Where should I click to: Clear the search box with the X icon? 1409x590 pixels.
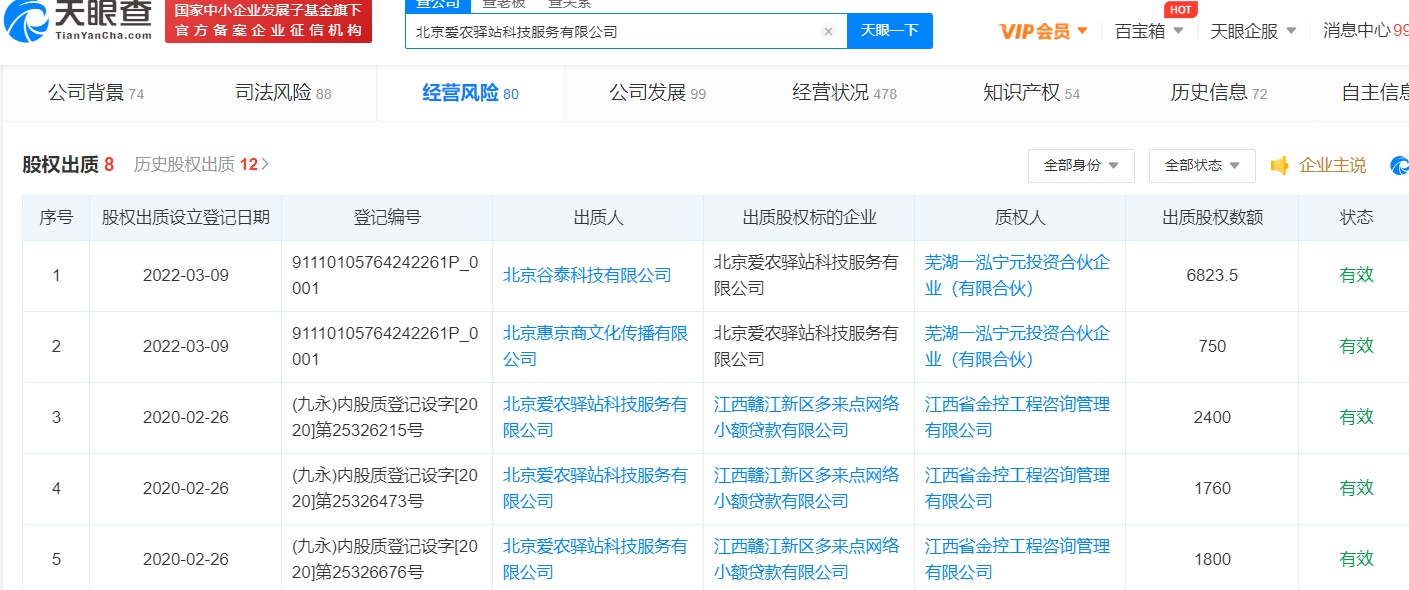[x=828, y=31]
